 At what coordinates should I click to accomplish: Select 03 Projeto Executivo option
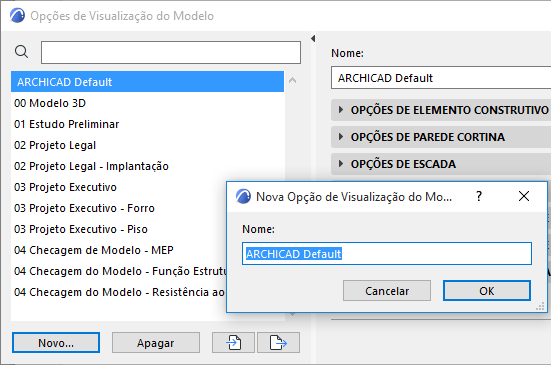[119, 187]
